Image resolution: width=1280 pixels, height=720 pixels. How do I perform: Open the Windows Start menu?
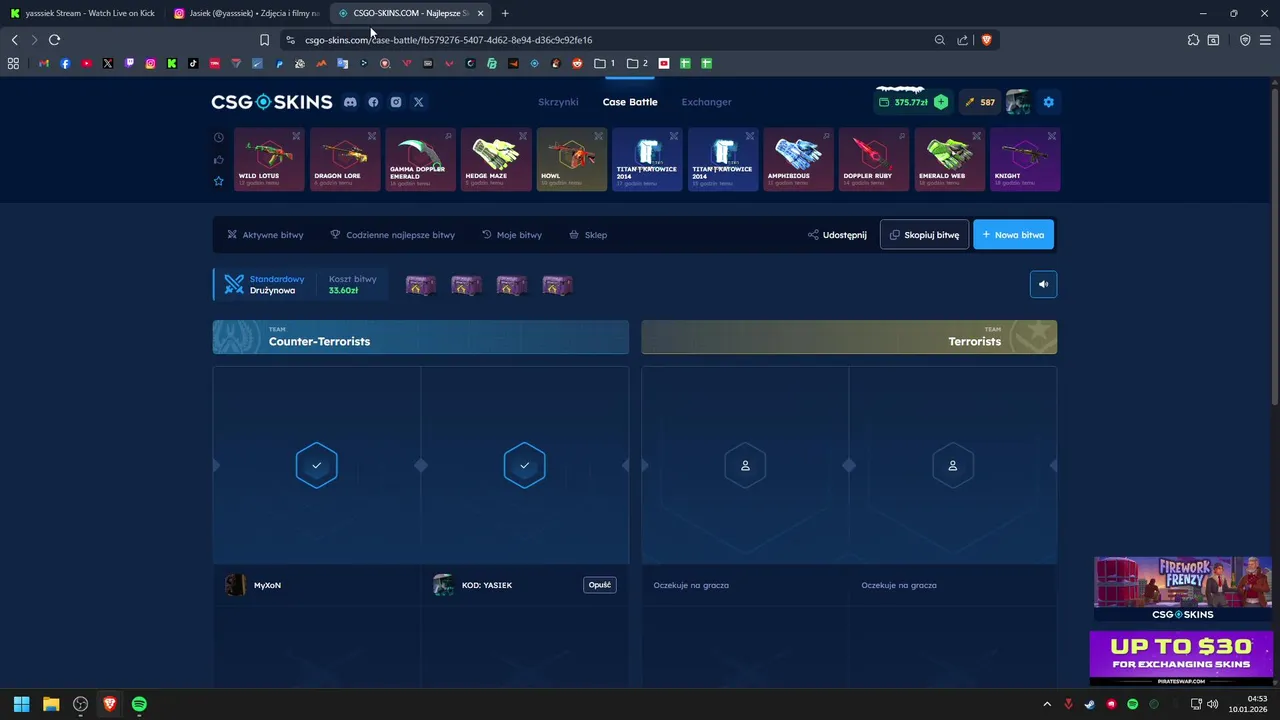[x=21, y=704]
